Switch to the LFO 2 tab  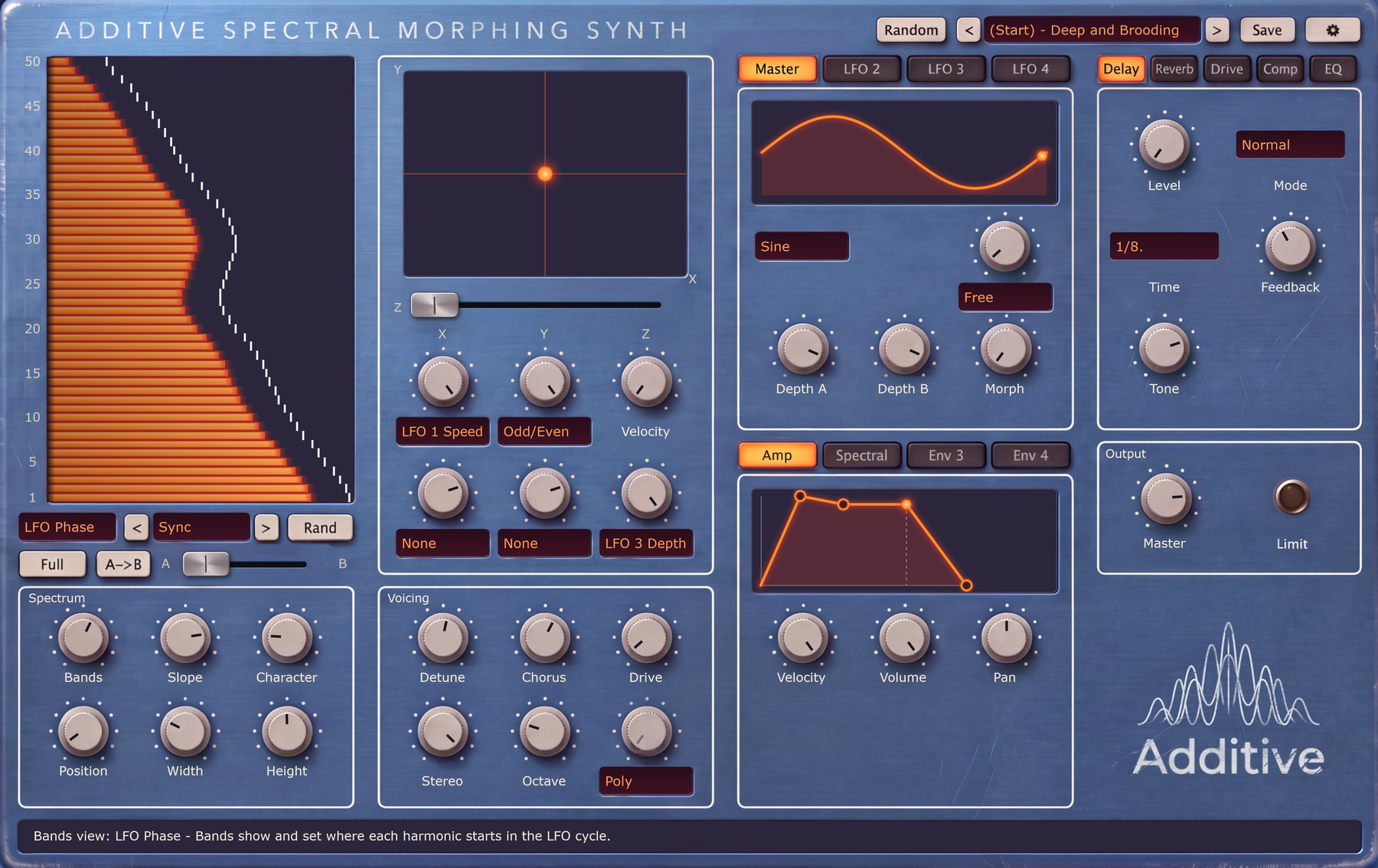[x=861, y=69]
